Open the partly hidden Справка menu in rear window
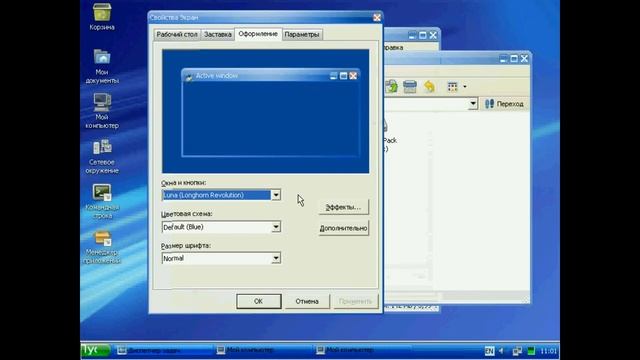 [x=393, y=47]
